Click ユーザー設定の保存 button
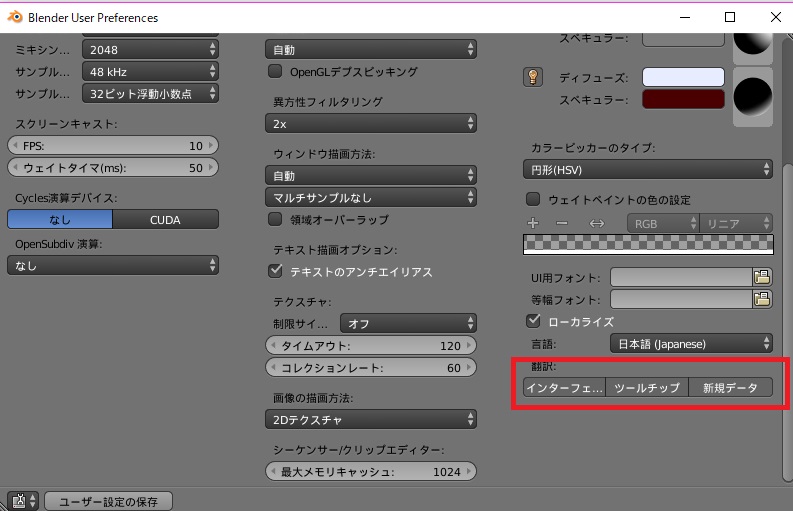 click(x=109, y=501)
